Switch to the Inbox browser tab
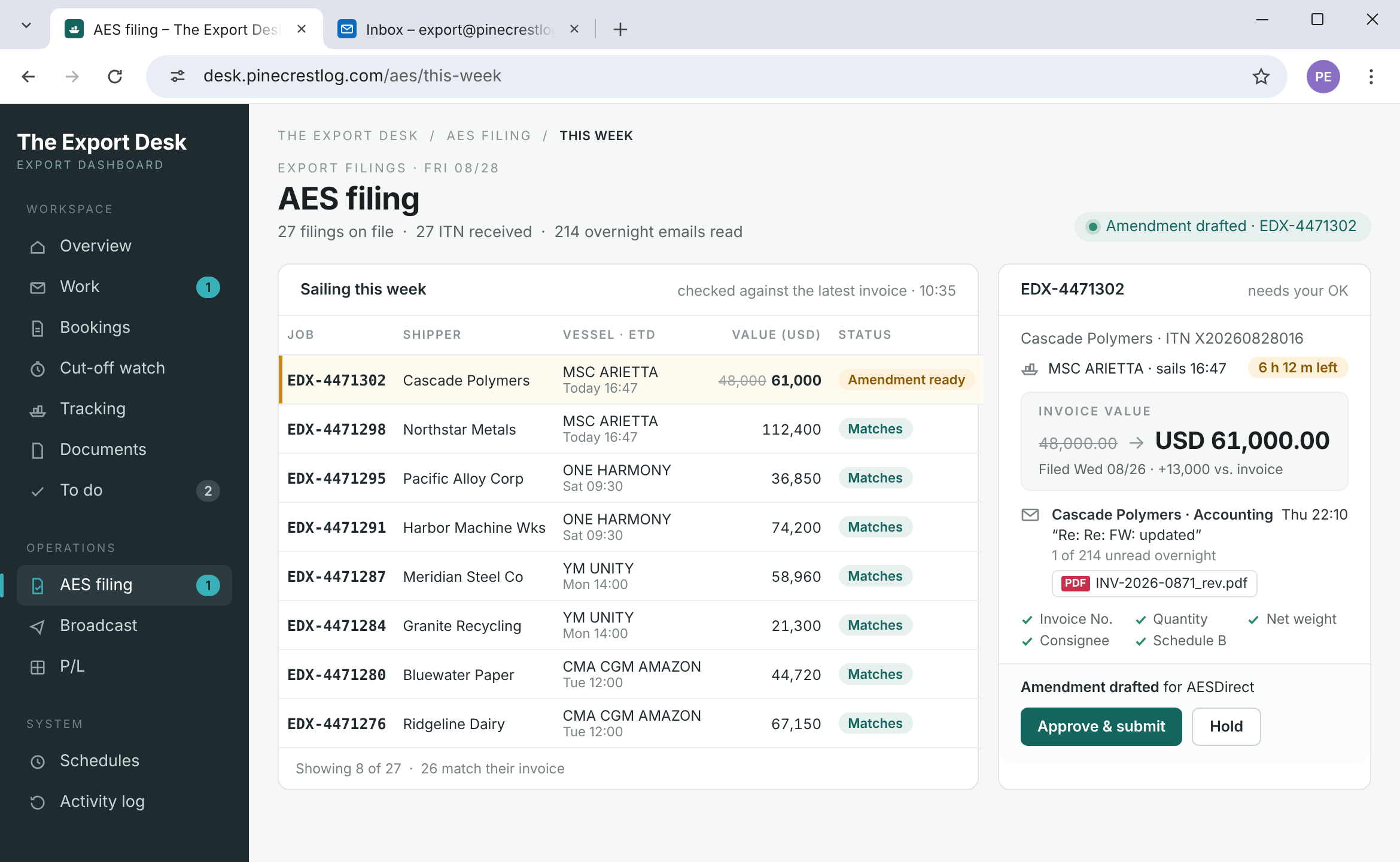The height and width of the screenshot is (862, 1400). coord(459,29)
